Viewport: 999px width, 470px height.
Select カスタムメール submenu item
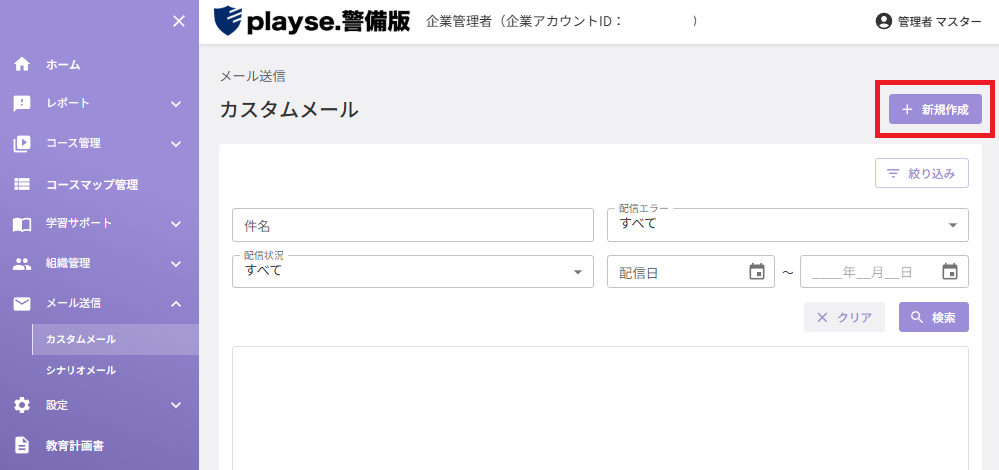(115, 339)
